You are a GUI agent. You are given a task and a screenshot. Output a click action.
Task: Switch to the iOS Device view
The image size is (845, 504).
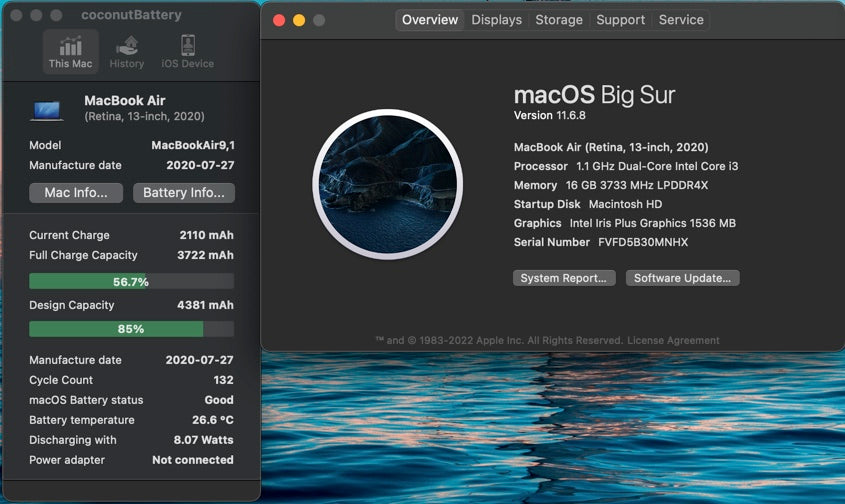point(188,52)
